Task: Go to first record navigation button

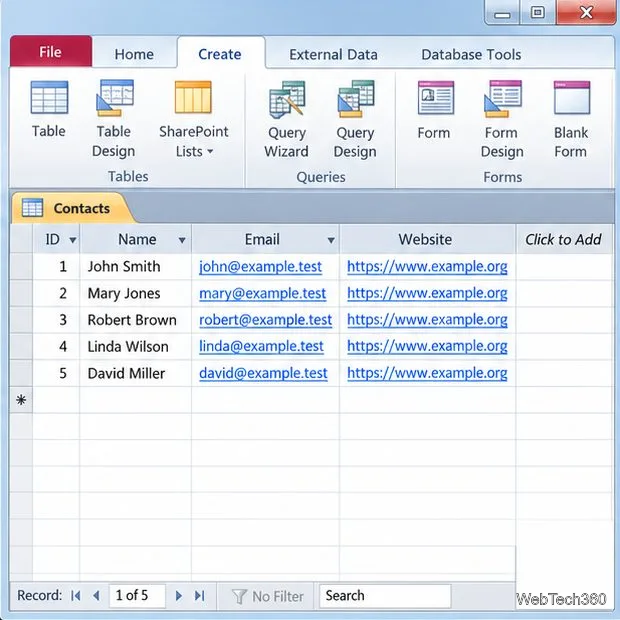Action: coord(76,595)
